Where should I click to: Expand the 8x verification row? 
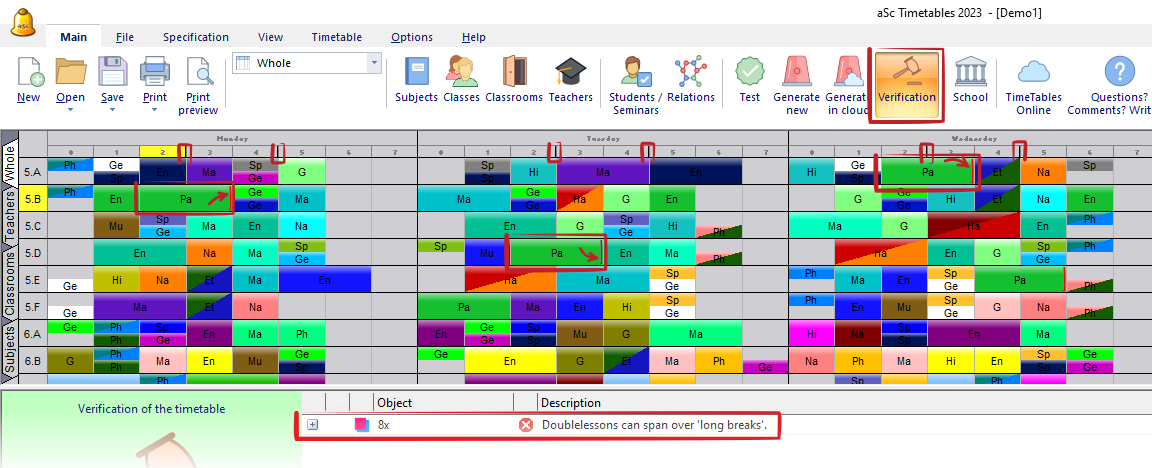[x=312, y=425]
